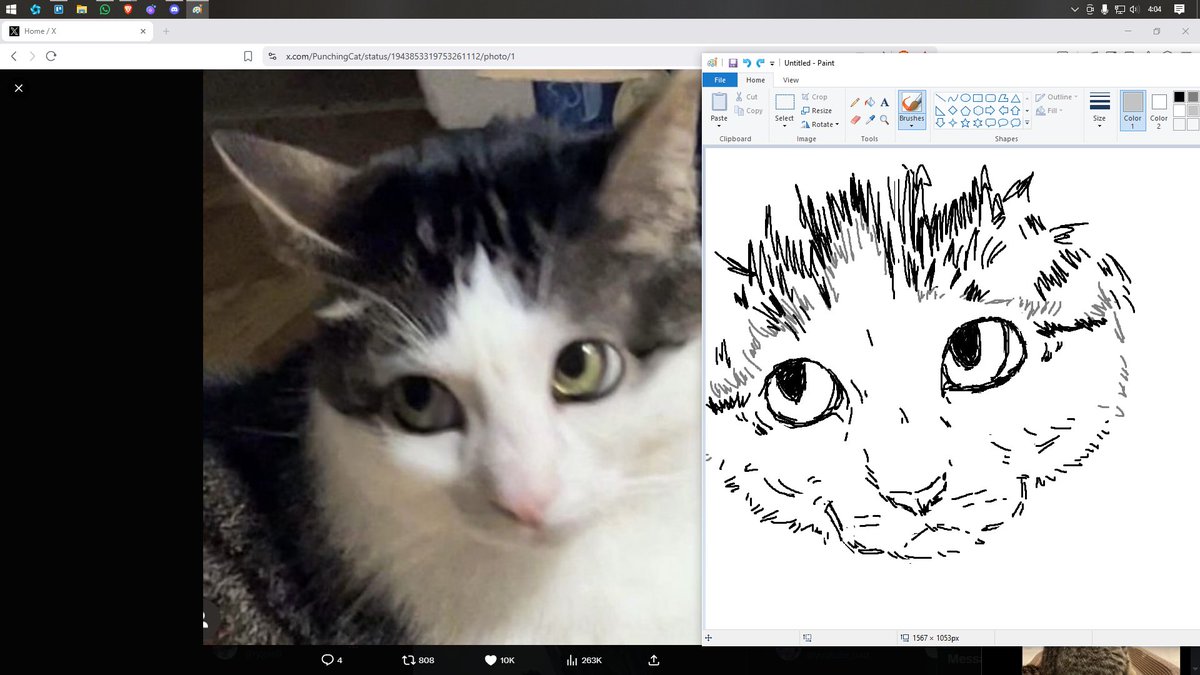Screen dimensions: 1200x675
Task: Click the views chart icon showing 263K
Action: (572, 660)
